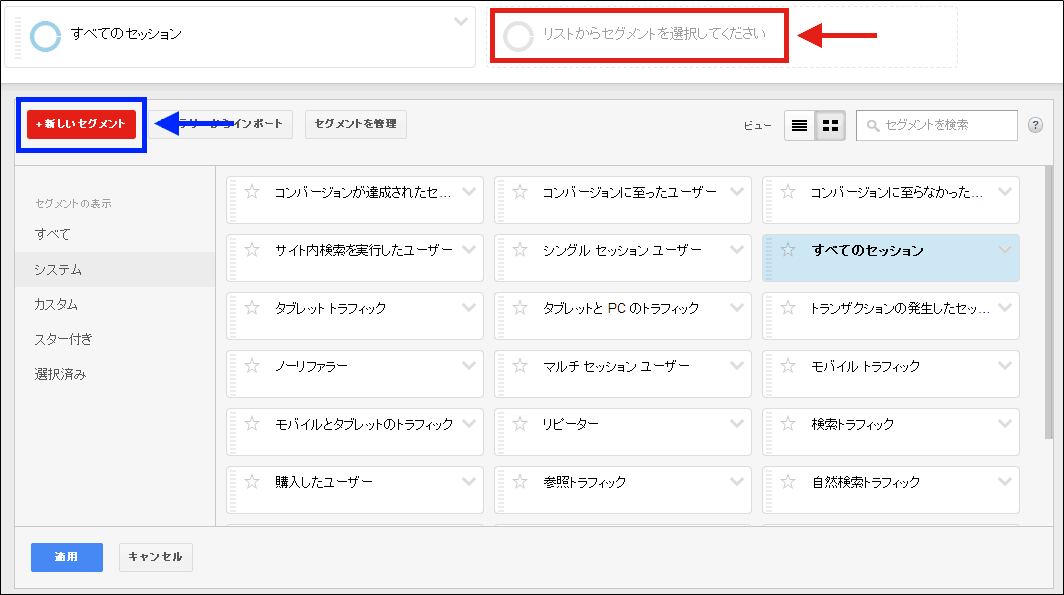Open dropdown on マルチ セッション ユーザー tile
Viewport: 1064px width, 595px height.
tap(737, 366)
